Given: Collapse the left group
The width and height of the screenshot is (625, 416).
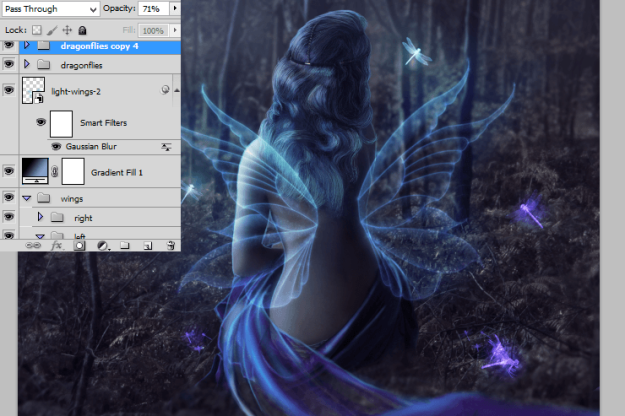Looking at the screenshot, I should click(40, 236).
